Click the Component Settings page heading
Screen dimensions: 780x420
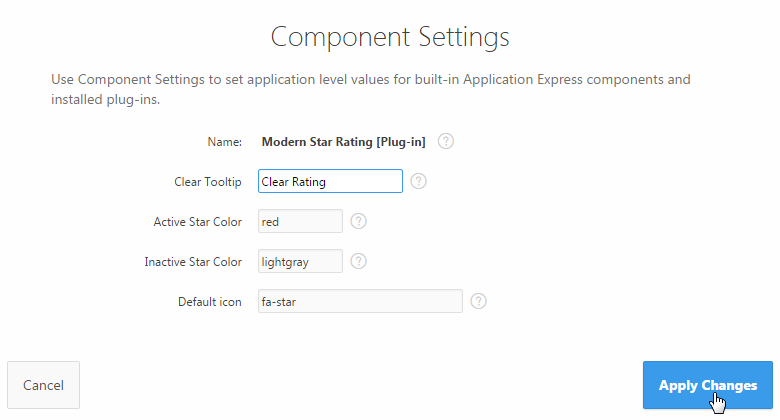point(390,38)
